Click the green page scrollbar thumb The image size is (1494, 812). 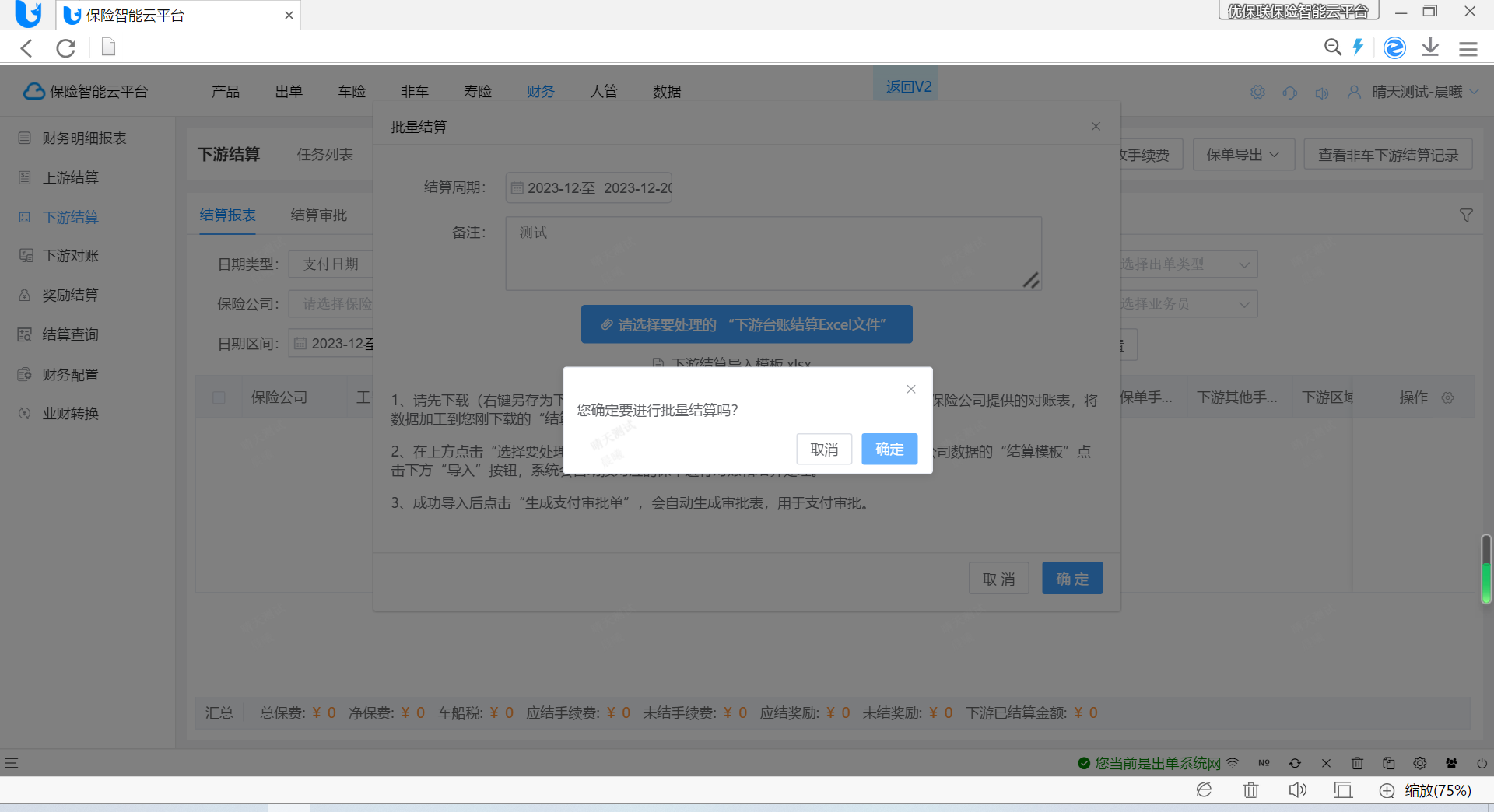click(1485, 569)
